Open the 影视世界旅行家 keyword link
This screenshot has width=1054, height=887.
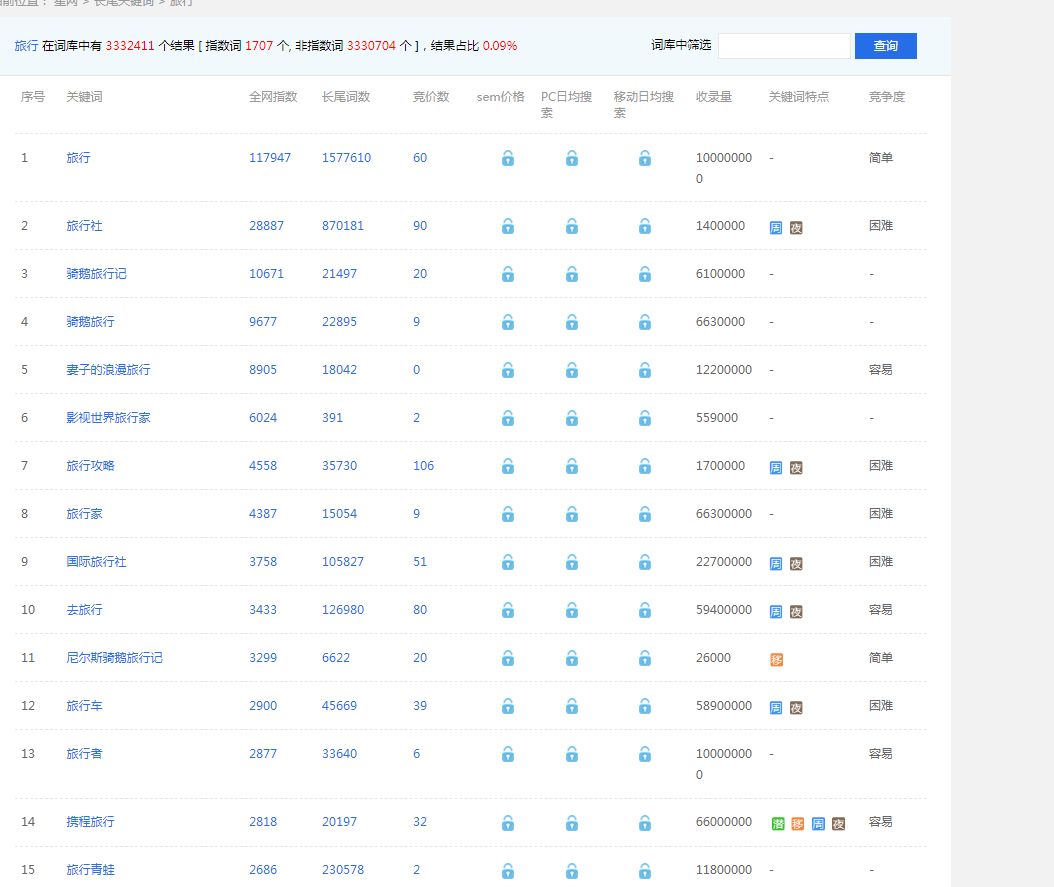click(108, 418)
